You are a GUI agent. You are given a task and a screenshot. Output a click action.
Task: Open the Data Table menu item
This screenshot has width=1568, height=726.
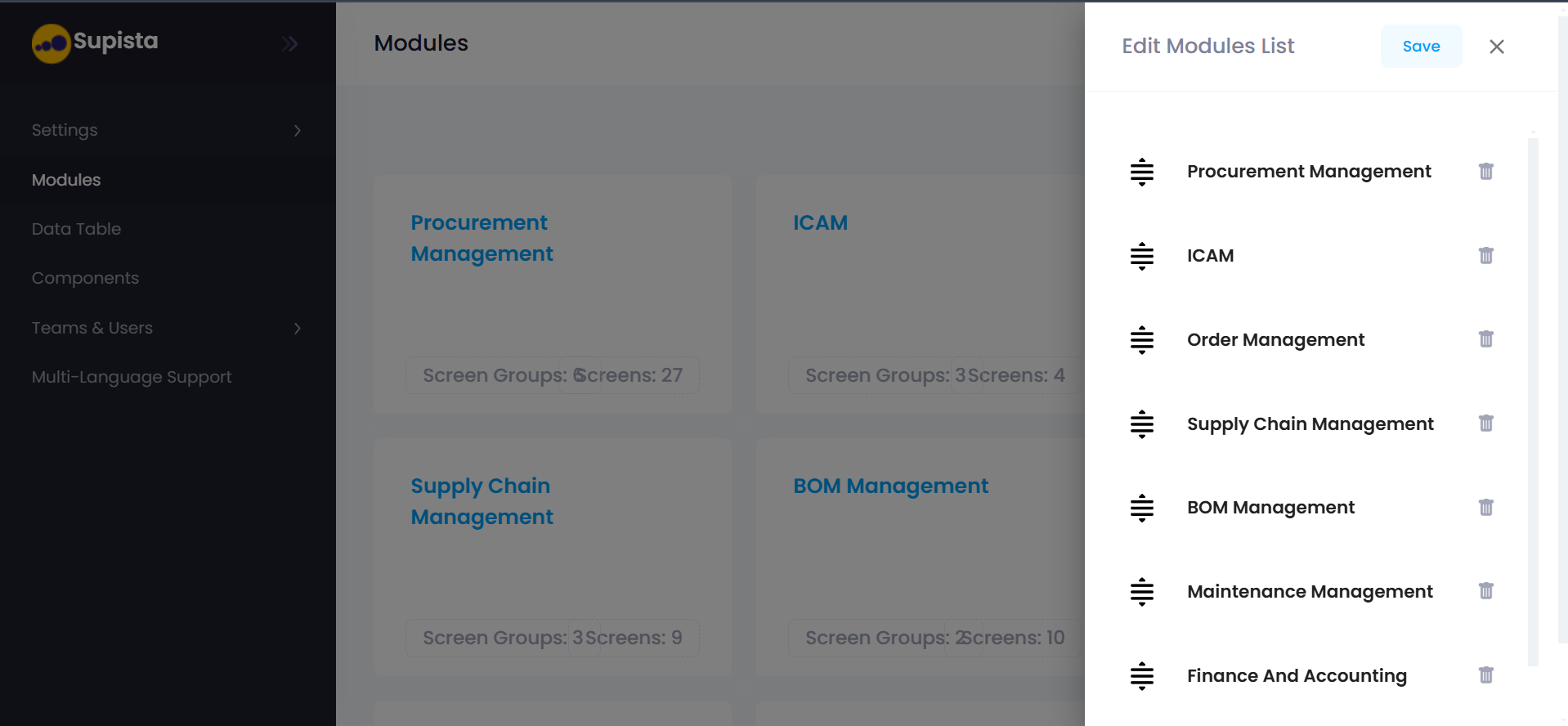76,229
